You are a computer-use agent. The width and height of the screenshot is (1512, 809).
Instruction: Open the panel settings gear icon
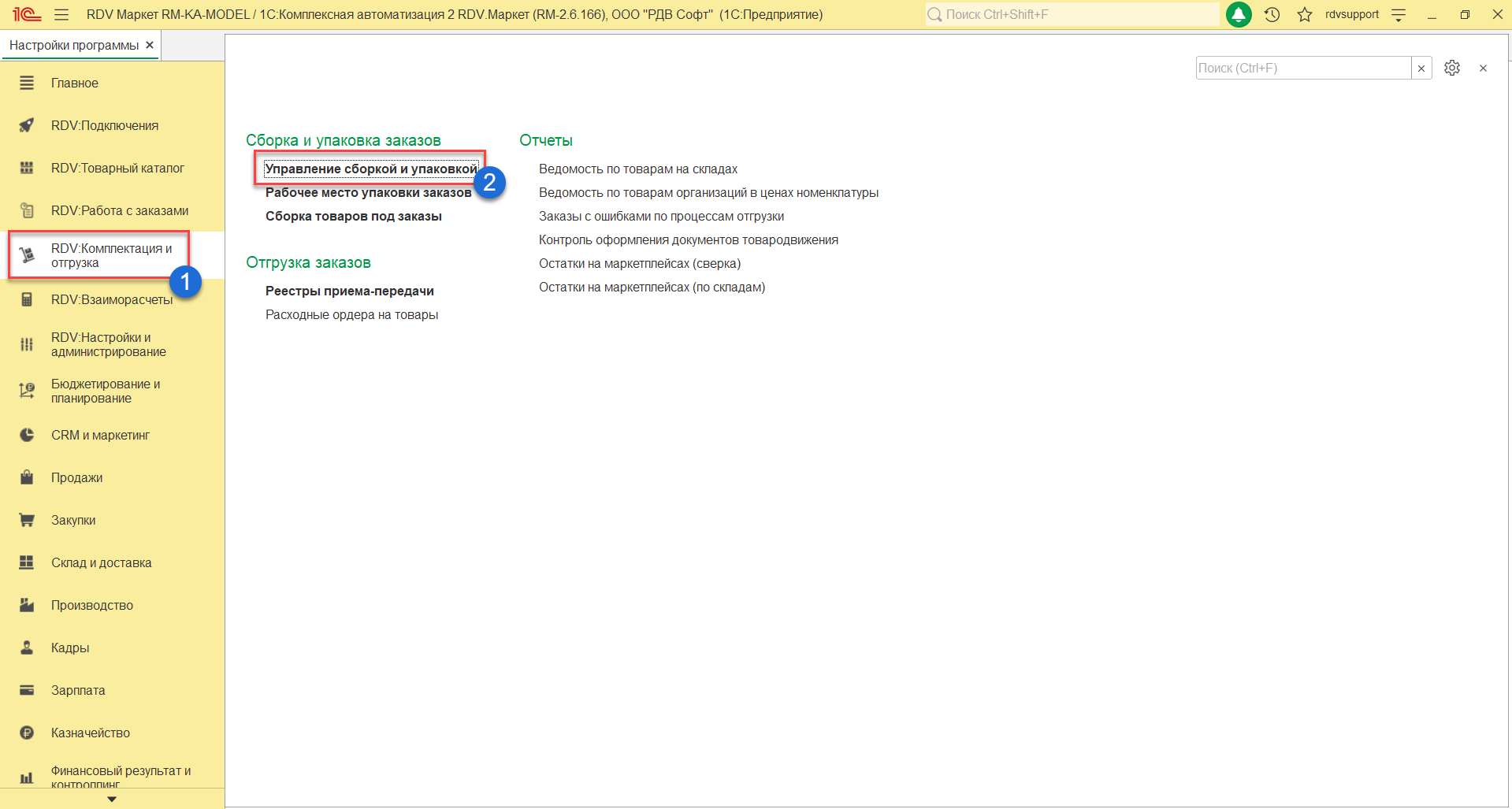pos(1452,68)
